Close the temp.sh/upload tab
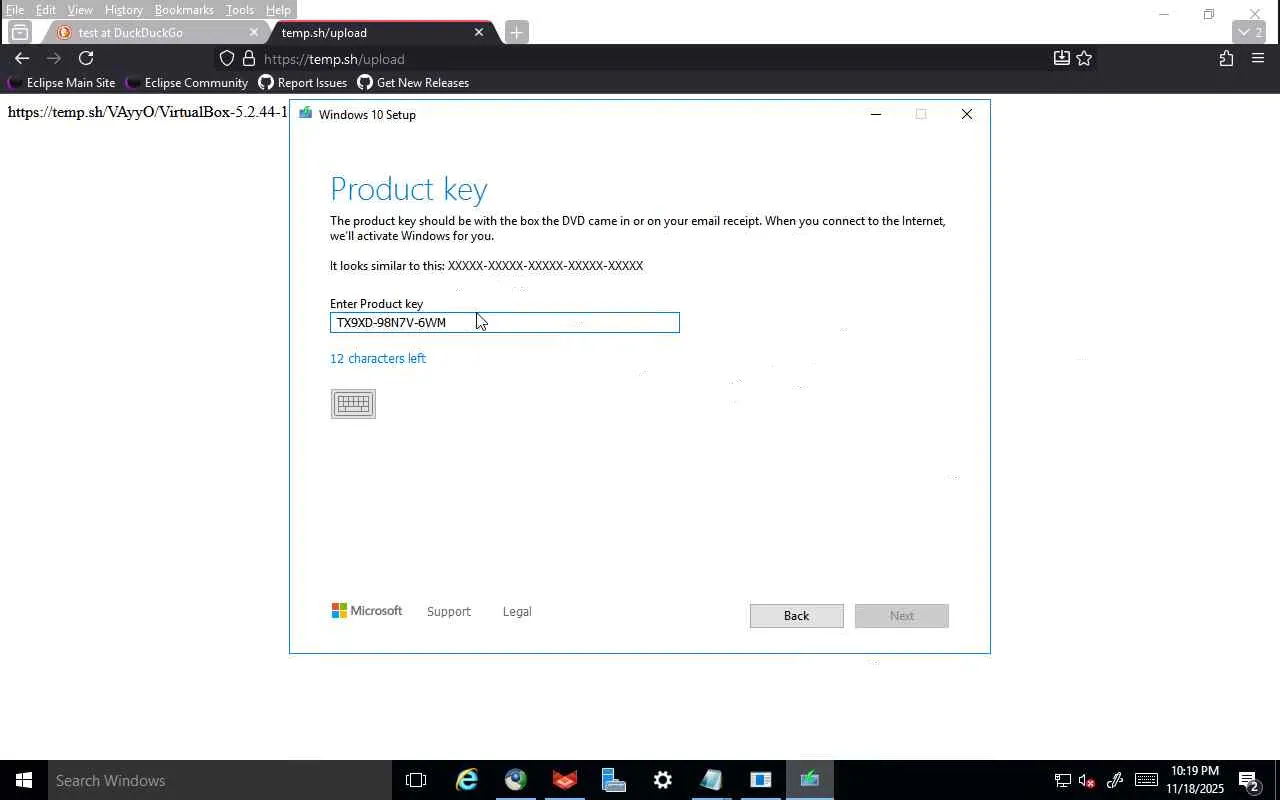 [479, 33]
